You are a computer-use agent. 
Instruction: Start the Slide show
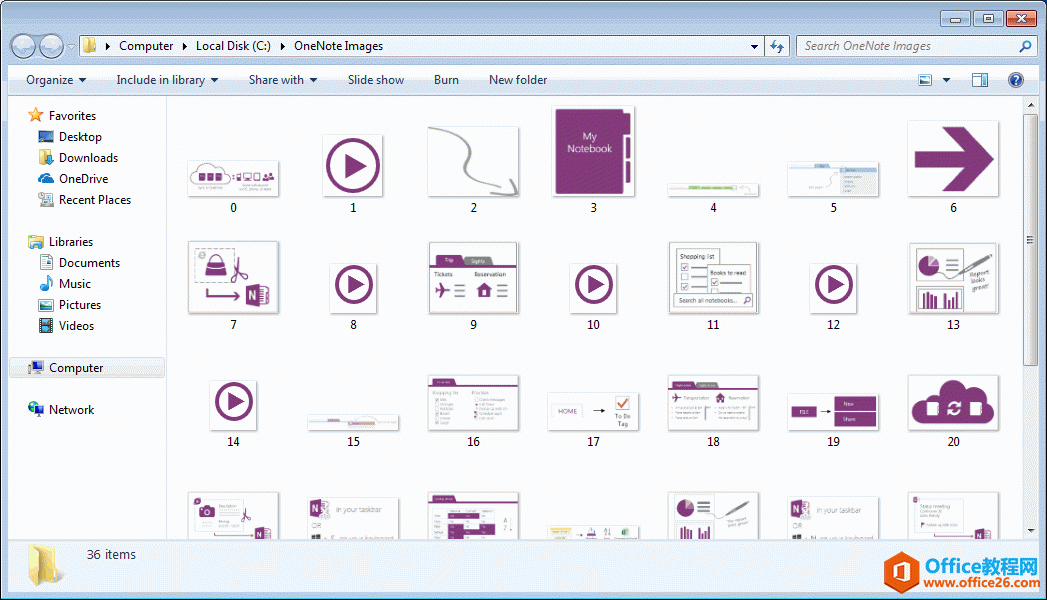(x=375, y=79)
